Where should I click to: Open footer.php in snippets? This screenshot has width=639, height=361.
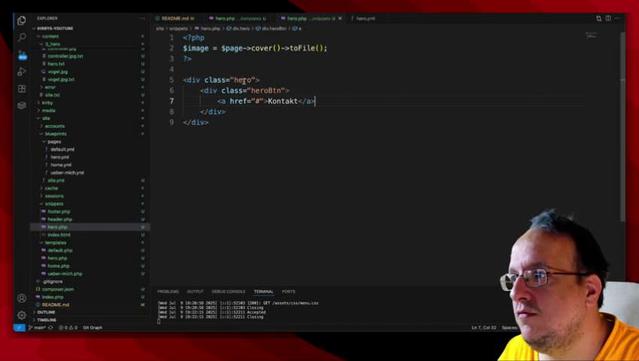[x=59, y=211]
